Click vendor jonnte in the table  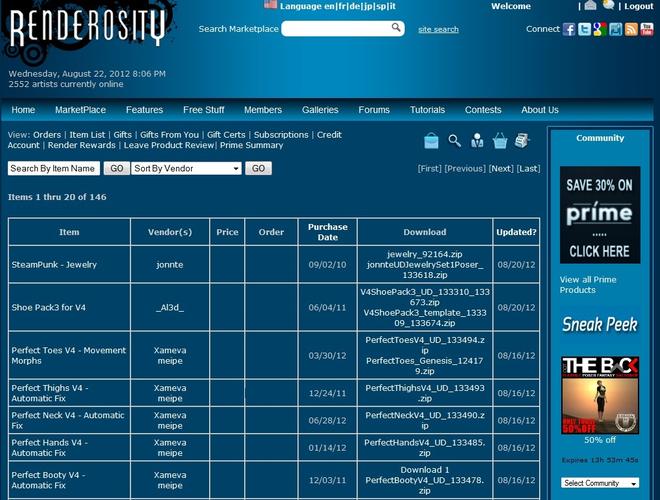click(x=170, y=265)
